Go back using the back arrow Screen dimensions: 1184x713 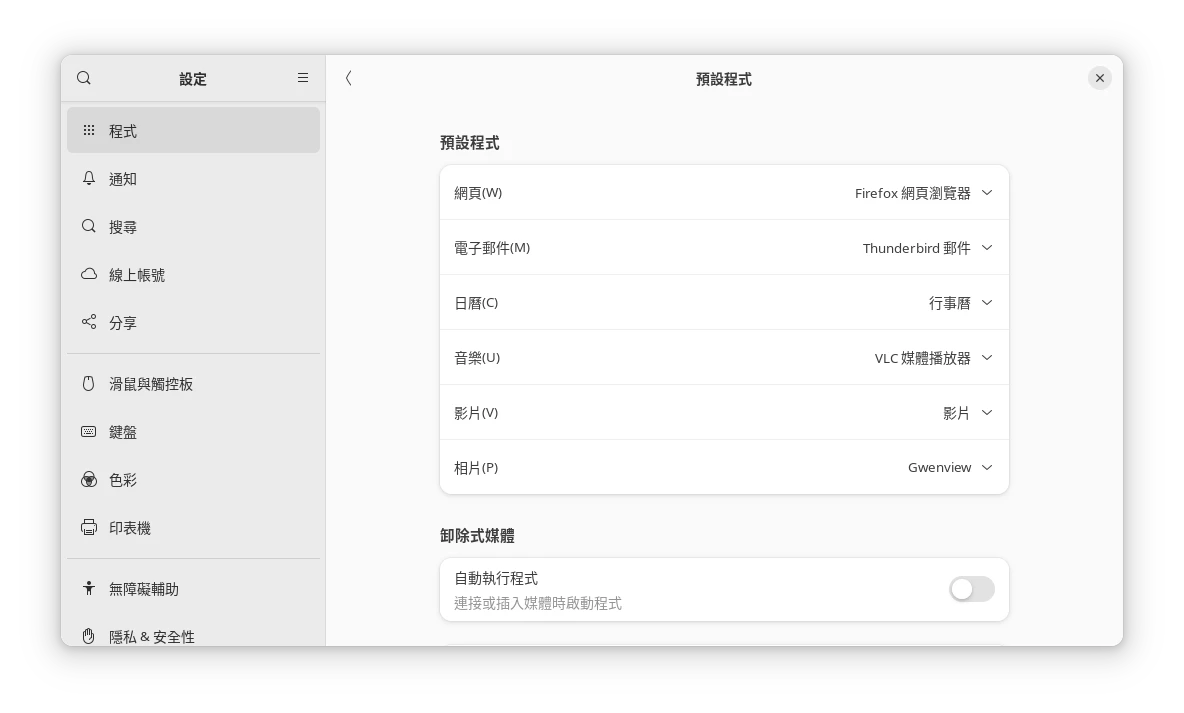[x=348, y=78]
